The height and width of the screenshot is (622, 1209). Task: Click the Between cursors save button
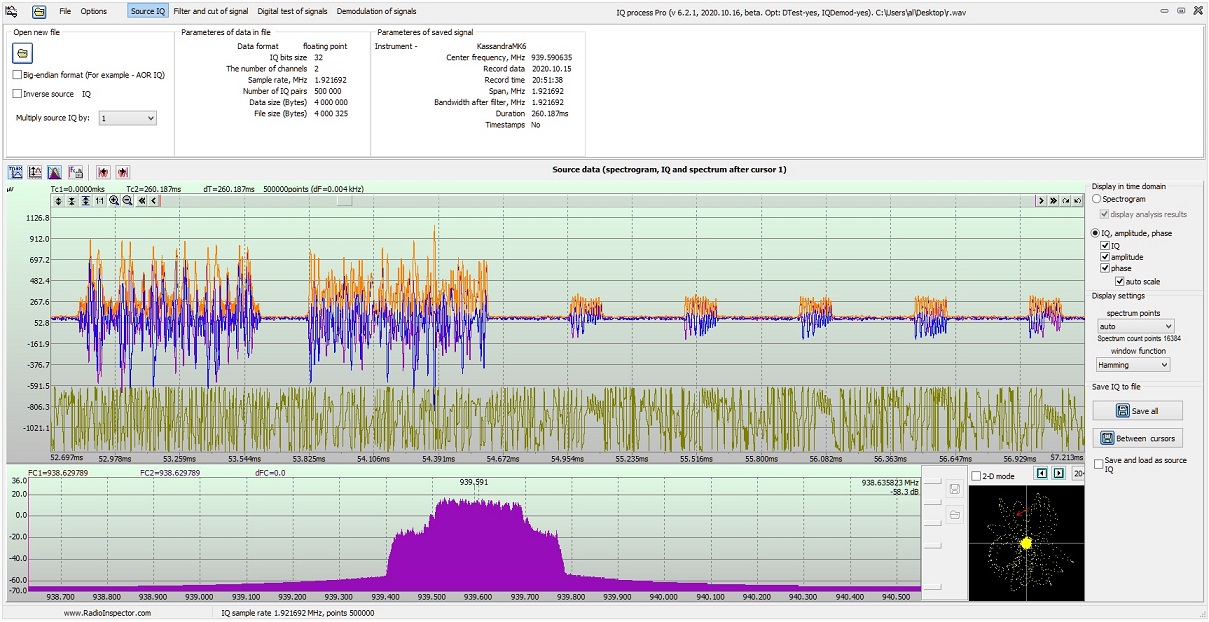pos(1137,438)
